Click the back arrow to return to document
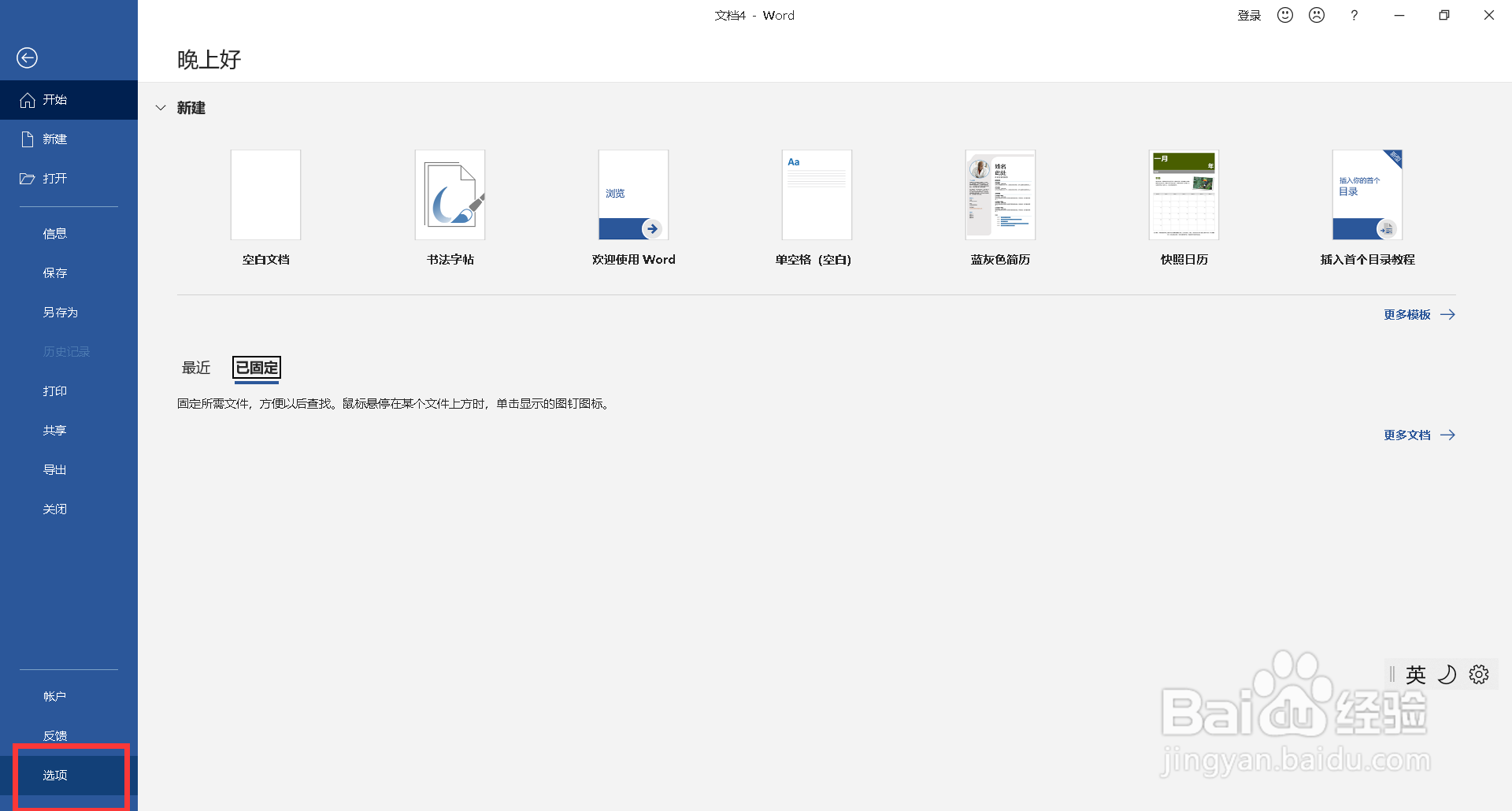Image resolution: width=1512 pixels, height=811 pixels. click(27, 57)
